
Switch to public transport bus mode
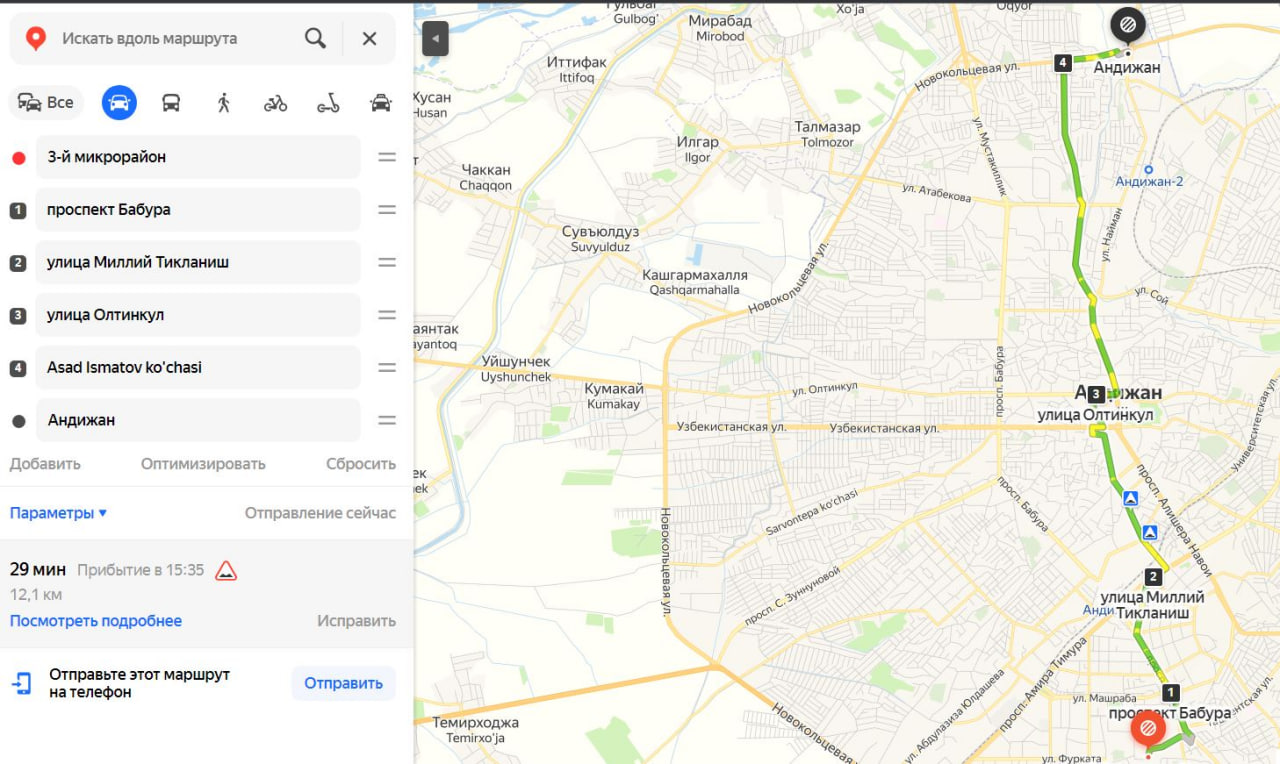pyautogui.click(x=171, y=102)
